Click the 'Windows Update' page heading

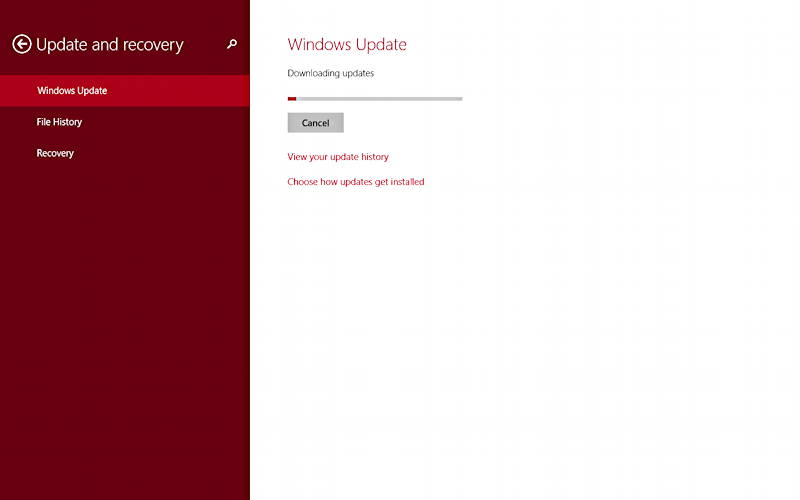pyautogui.click(x=347, y=44)
